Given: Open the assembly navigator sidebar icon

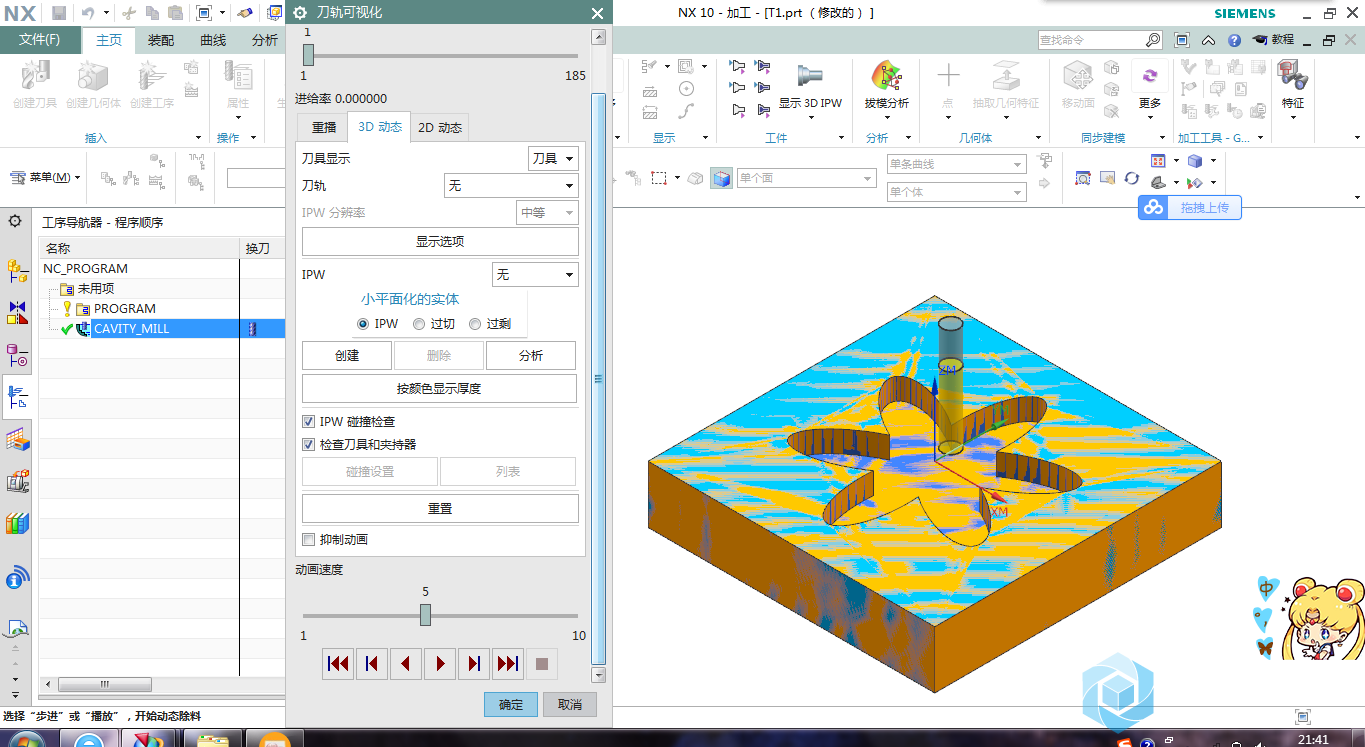Looking at the screenshot, I should (x=17, y=269).
